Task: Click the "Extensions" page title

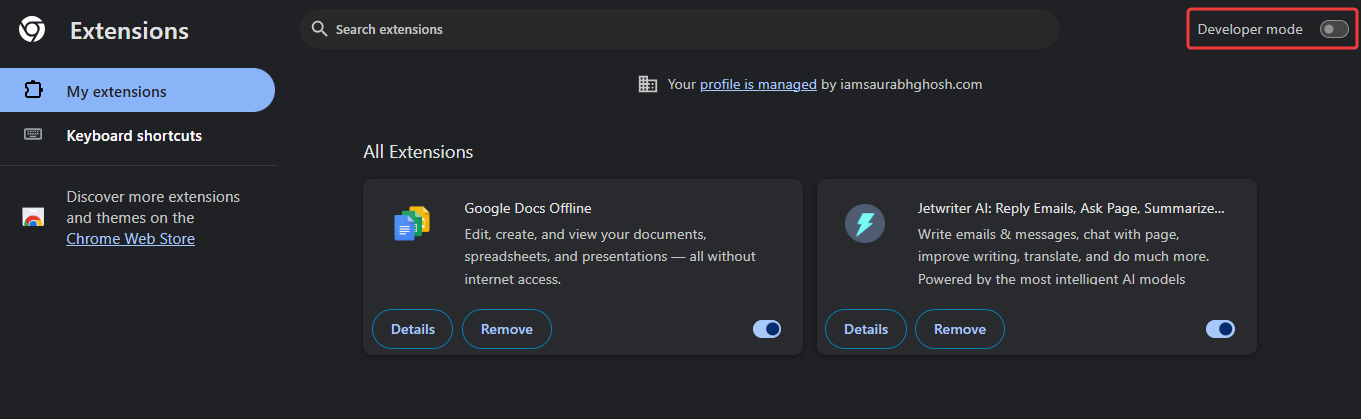Action: [x=129, y=31]
